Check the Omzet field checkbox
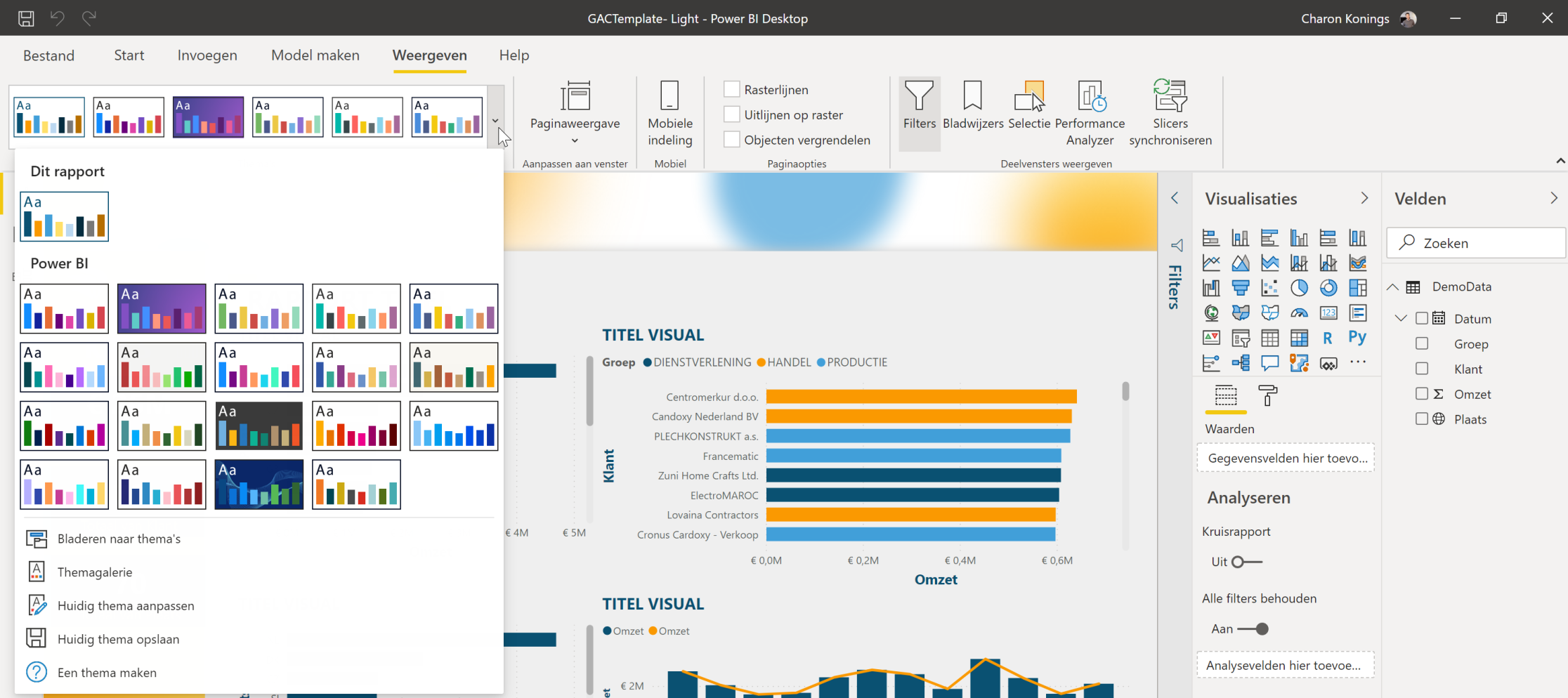This screenshot has height=698, width=1568. pos(1422,394)
